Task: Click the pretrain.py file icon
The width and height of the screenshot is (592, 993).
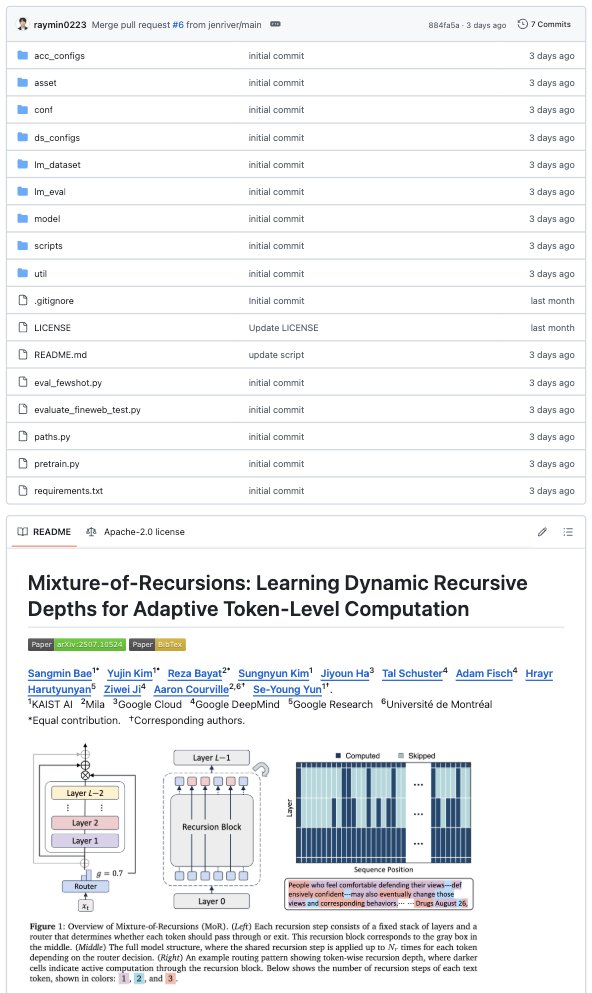Action: coord(23,464)
